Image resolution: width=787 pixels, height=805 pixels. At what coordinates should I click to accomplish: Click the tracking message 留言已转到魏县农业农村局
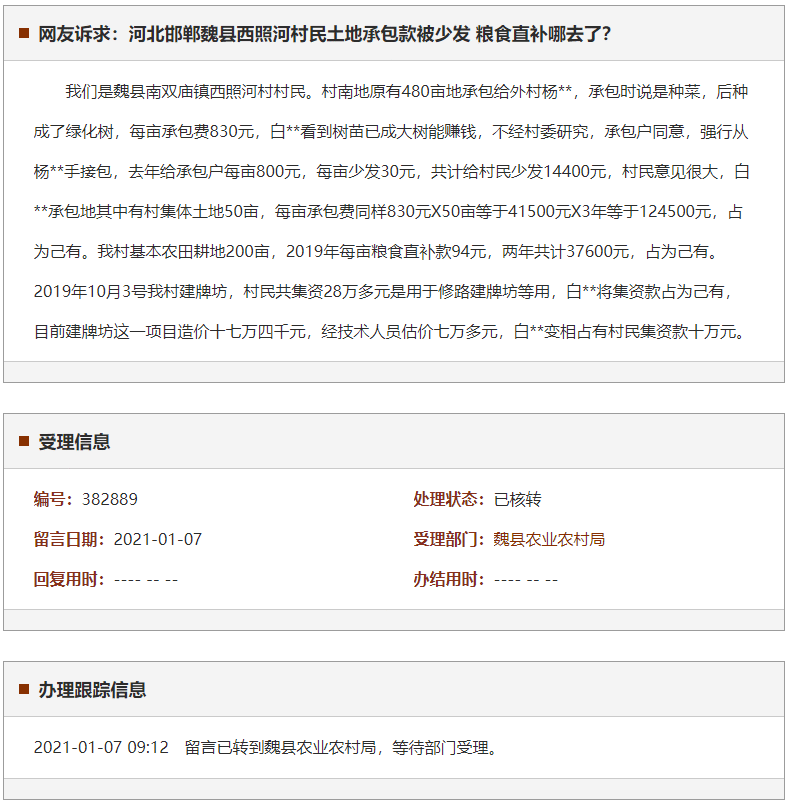coord(281,747)
